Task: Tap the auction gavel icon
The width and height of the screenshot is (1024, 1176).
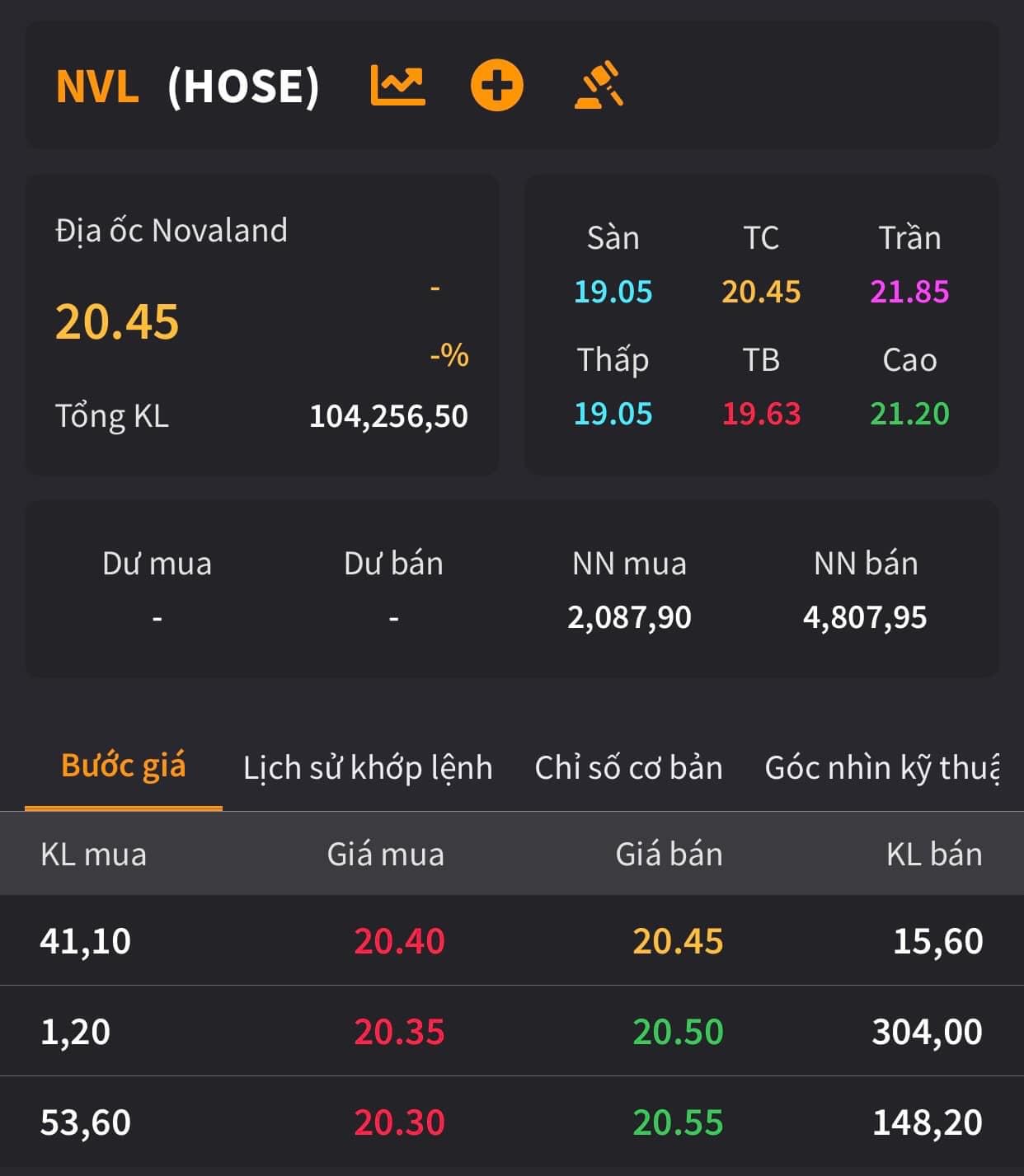Action: (599, 85)
